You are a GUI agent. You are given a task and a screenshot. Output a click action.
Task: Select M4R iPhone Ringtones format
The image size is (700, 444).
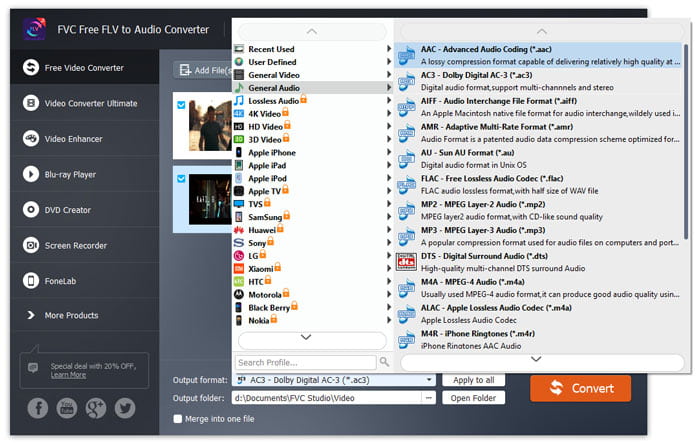(538, 340)
